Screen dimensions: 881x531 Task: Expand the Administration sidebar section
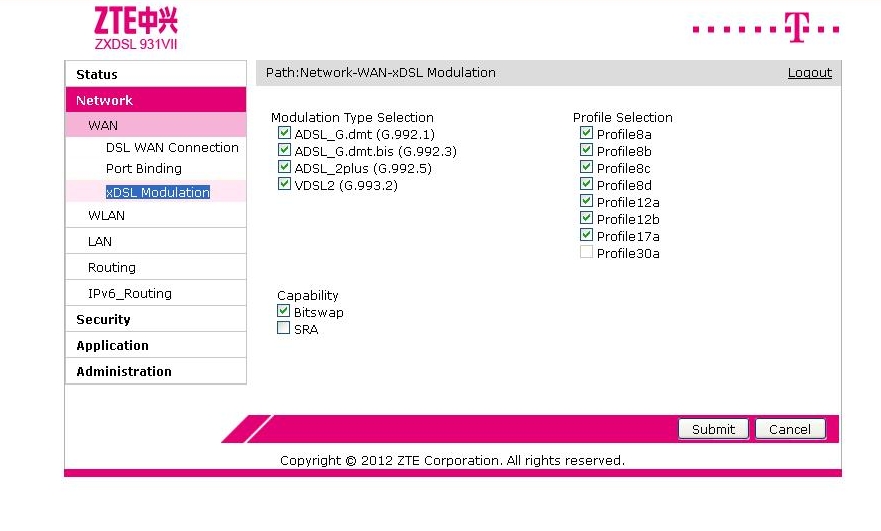[x=124, y=371]
